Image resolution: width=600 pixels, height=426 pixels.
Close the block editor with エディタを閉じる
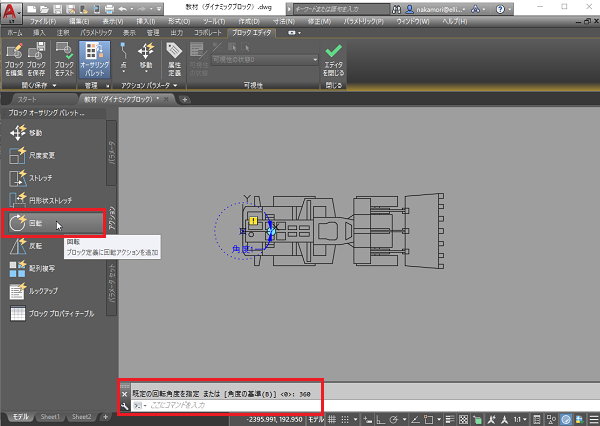[x=333, y=59]
